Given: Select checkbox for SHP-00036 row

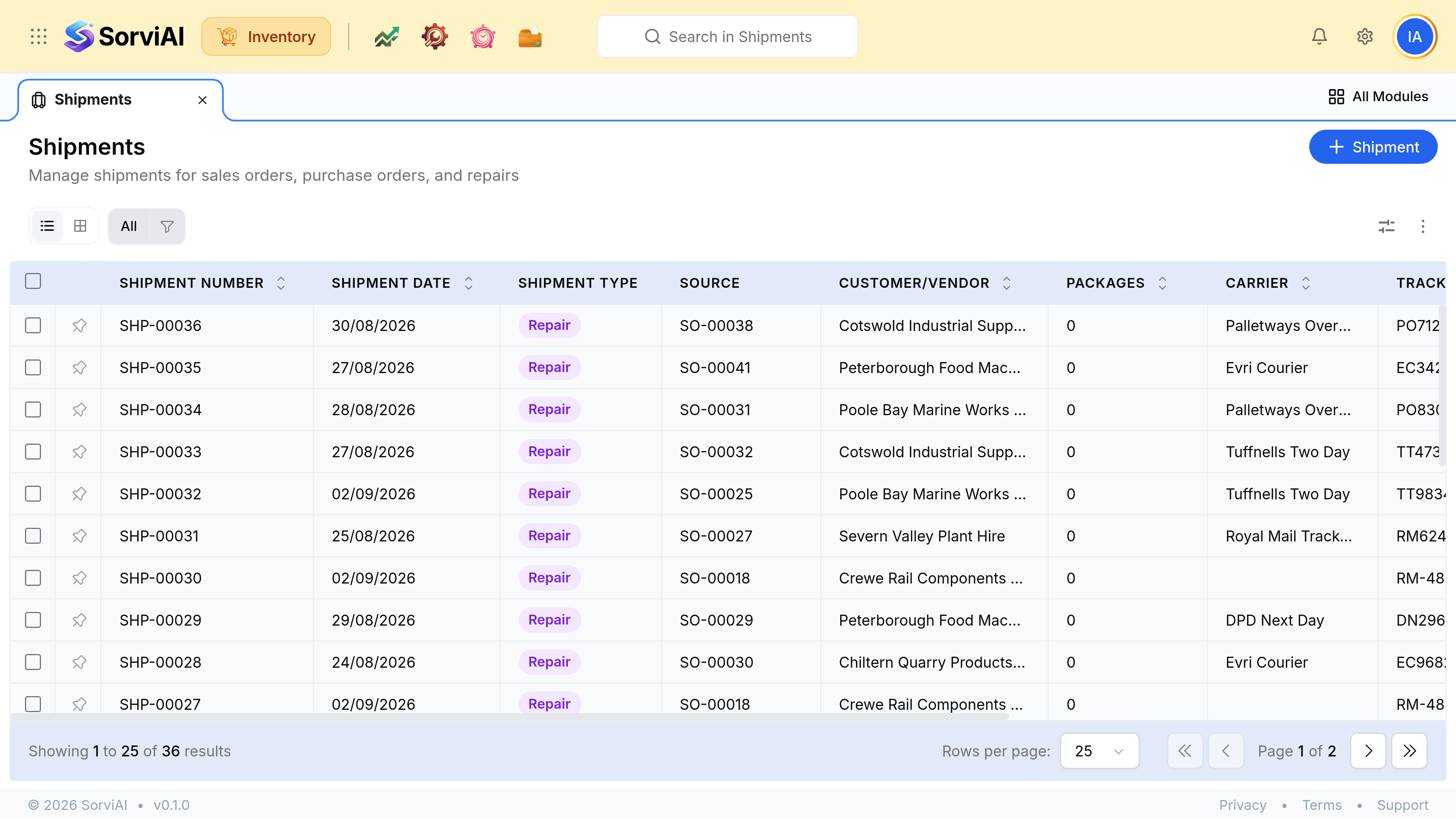Looking at the screenshot, I should point(33,326).
